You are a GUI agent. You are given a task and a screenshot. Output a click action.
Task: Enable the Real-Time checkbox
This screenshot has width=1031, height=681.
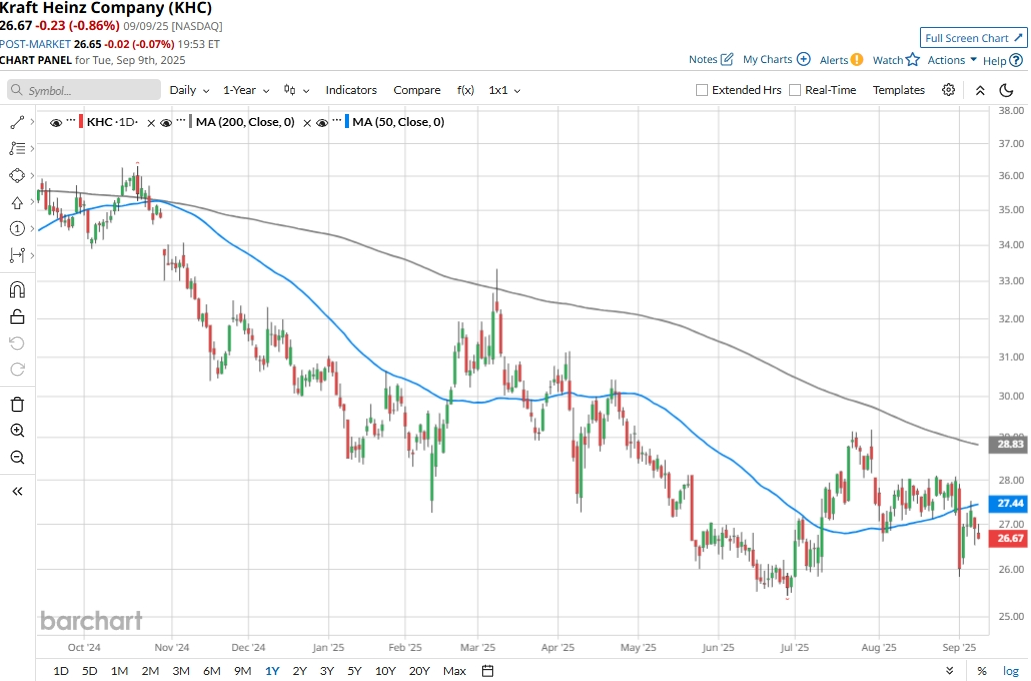(795, 90)
